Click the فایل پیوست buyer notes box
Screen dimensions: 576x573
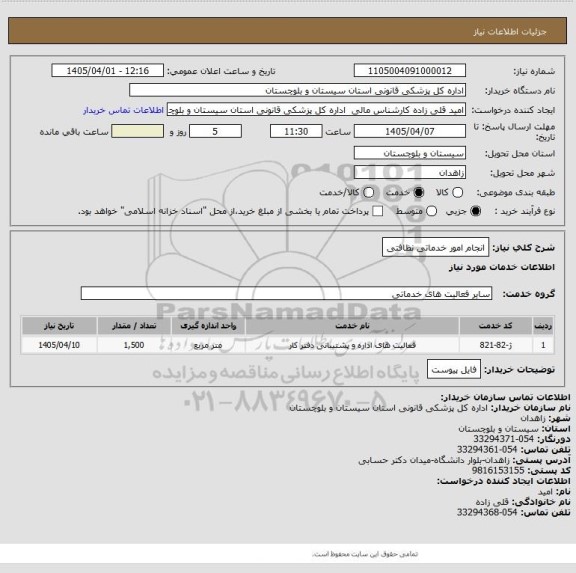point(454,369)
